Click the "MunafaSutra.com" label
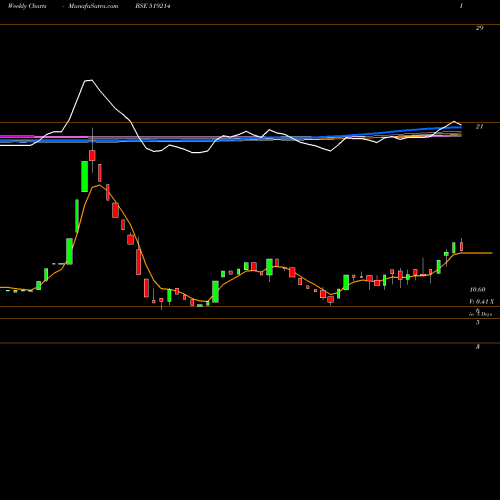500x500 pixels. [93, 6]
